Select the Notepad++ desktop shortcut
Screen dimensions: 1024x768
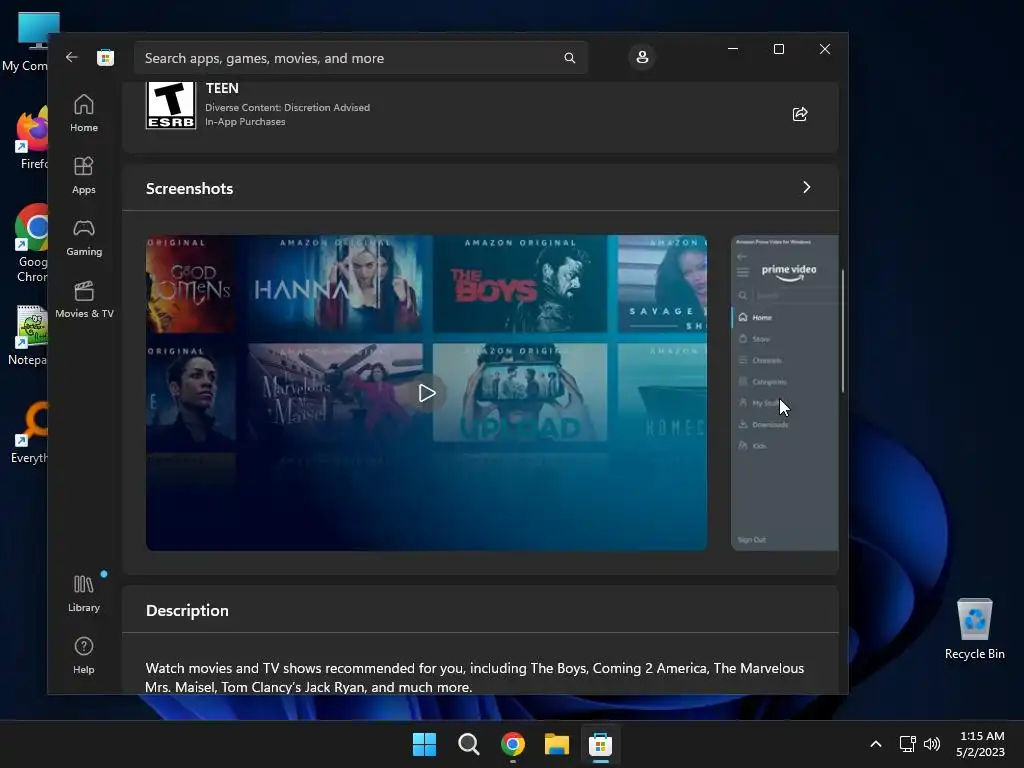click(x=27, y=336)
